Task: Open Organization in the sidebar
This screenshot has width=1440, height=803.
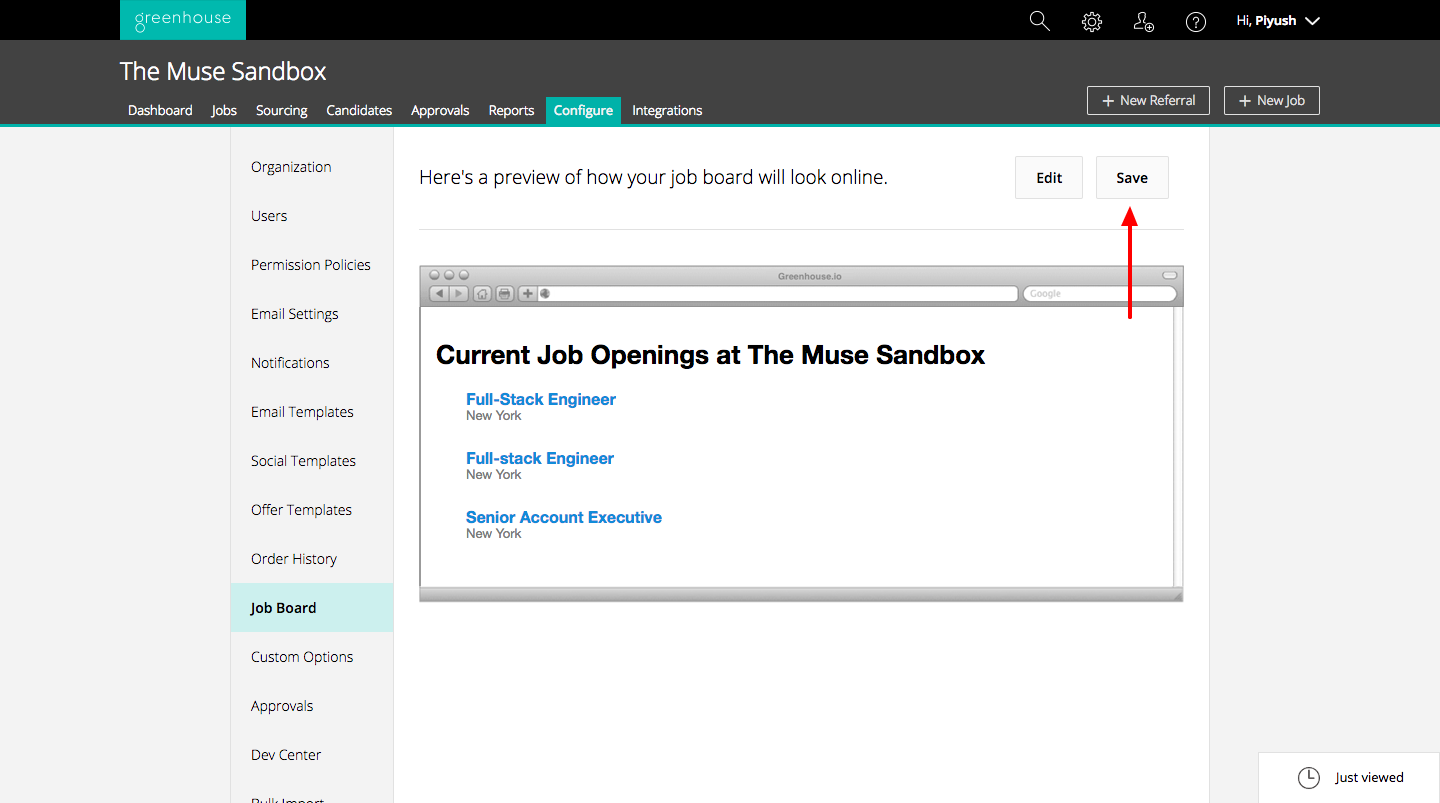Action: click(312, 167)
